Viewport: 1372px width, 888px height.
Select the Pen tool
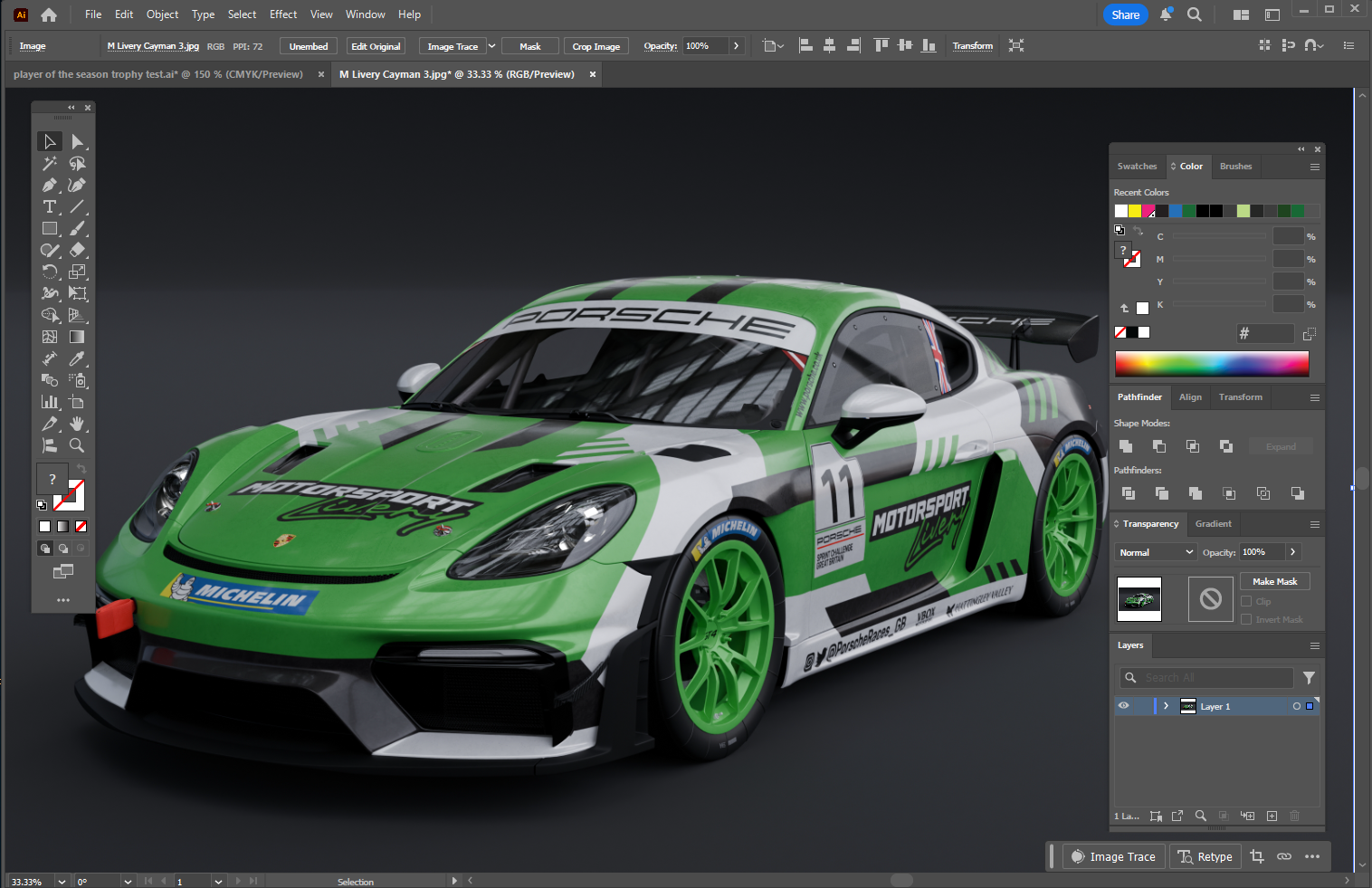50,185
